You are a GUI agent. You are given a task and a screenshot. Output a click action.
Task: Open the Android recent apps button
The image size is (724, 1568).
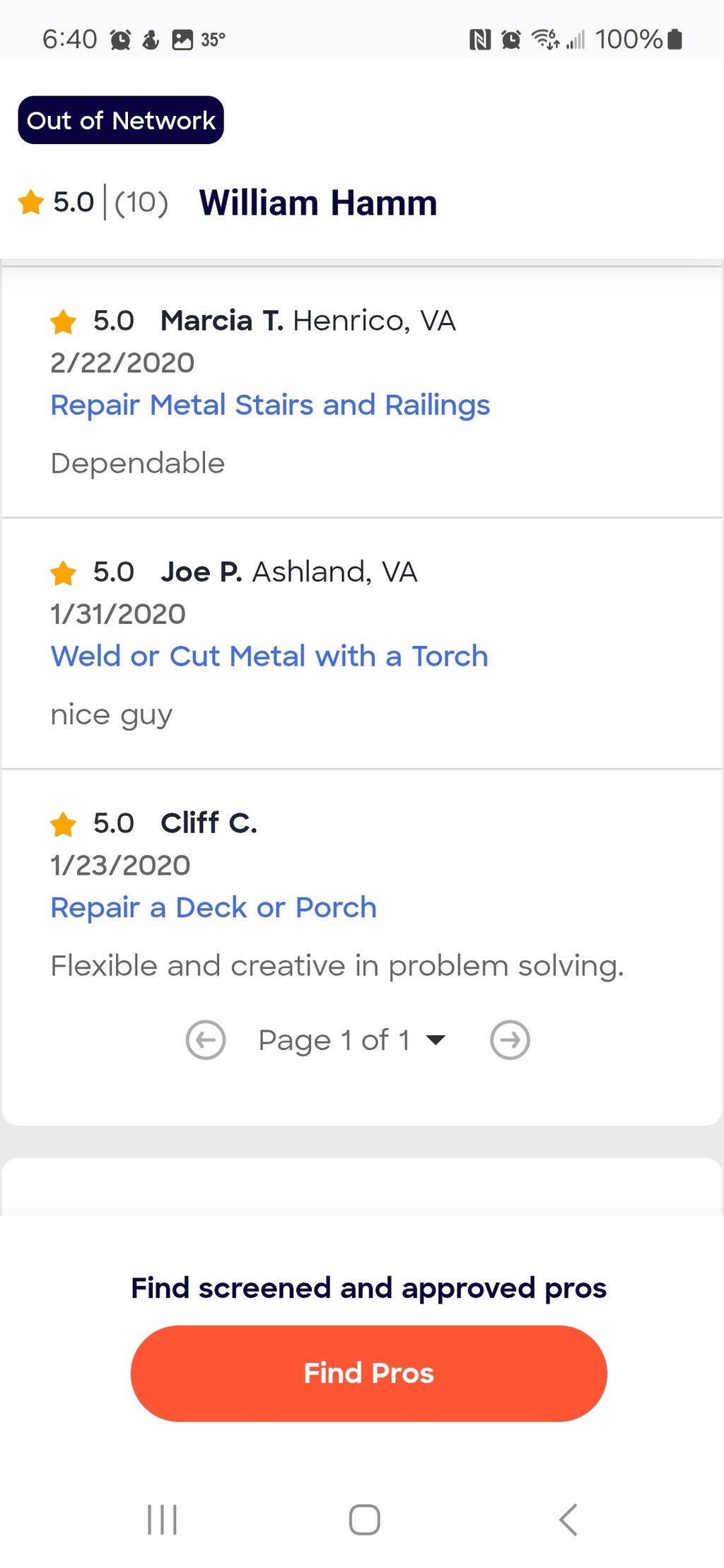[162, 1519]
